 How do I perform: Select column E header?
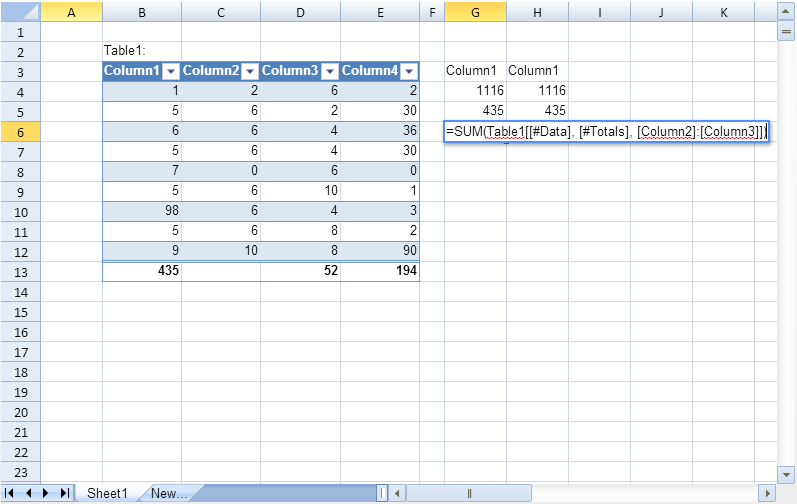[380, 12]
